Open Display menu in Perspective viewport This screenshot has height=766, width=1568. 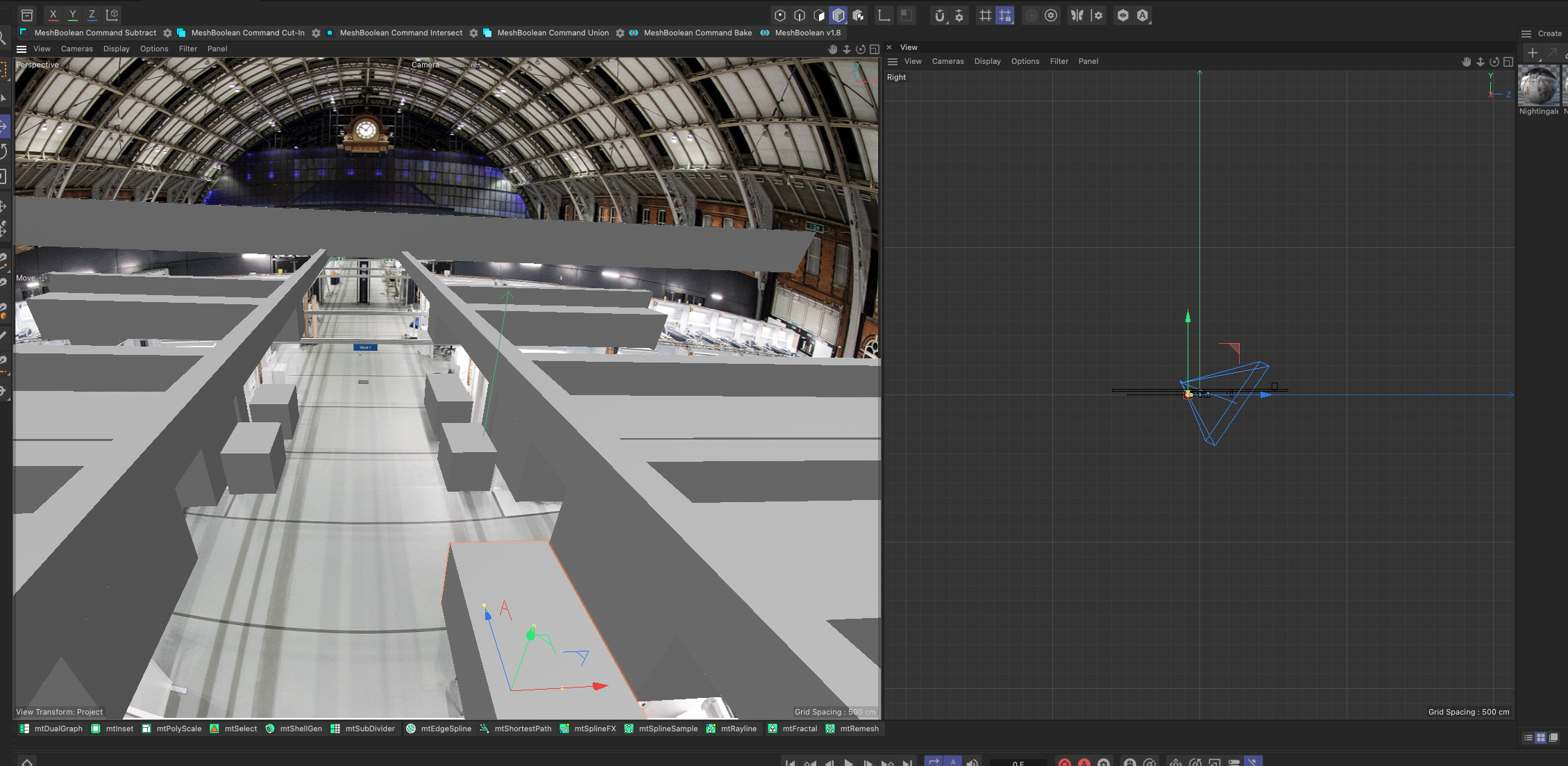point(116,49)
